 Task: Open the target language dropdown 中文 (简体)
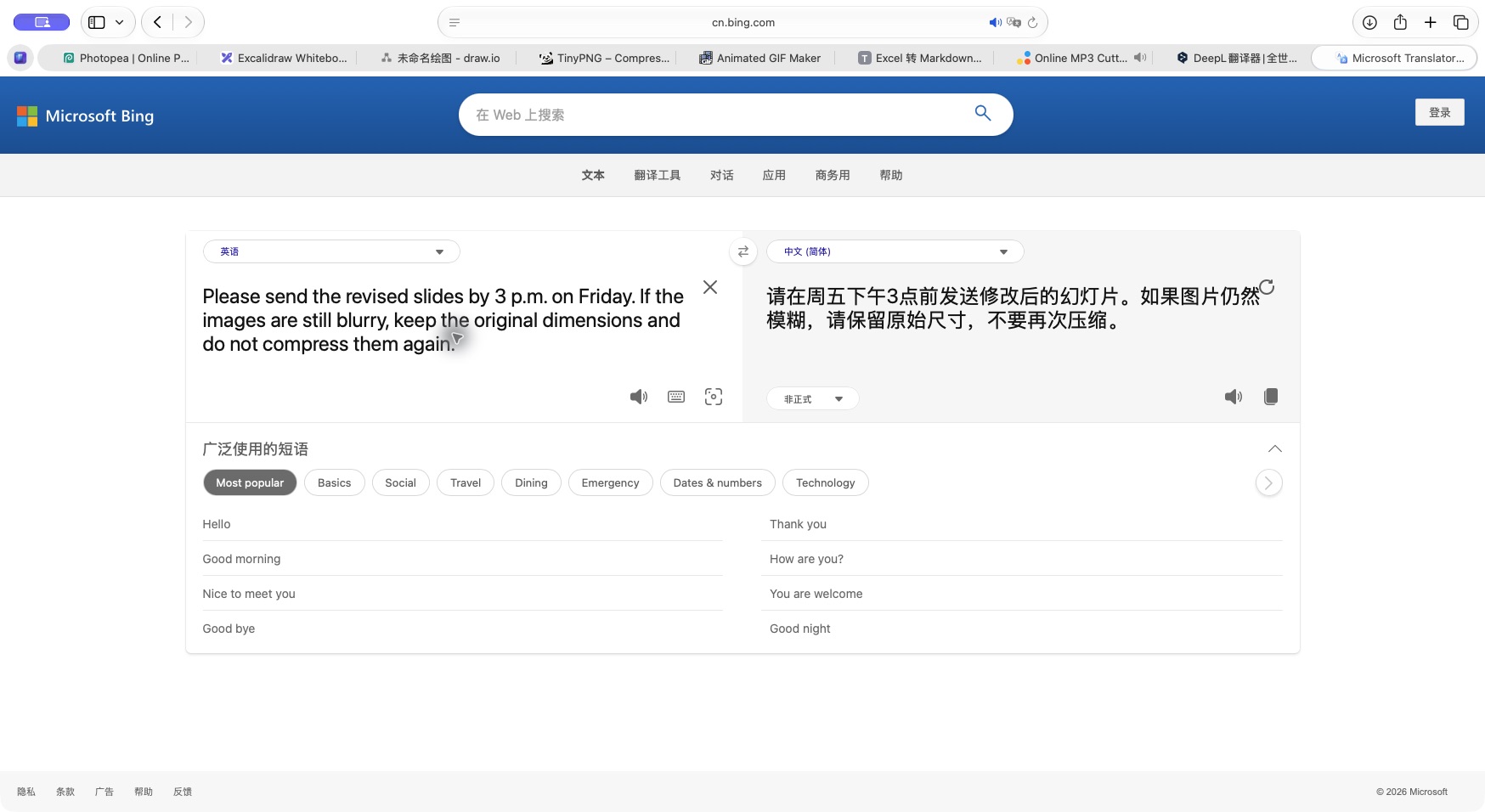tap(895, 251)
